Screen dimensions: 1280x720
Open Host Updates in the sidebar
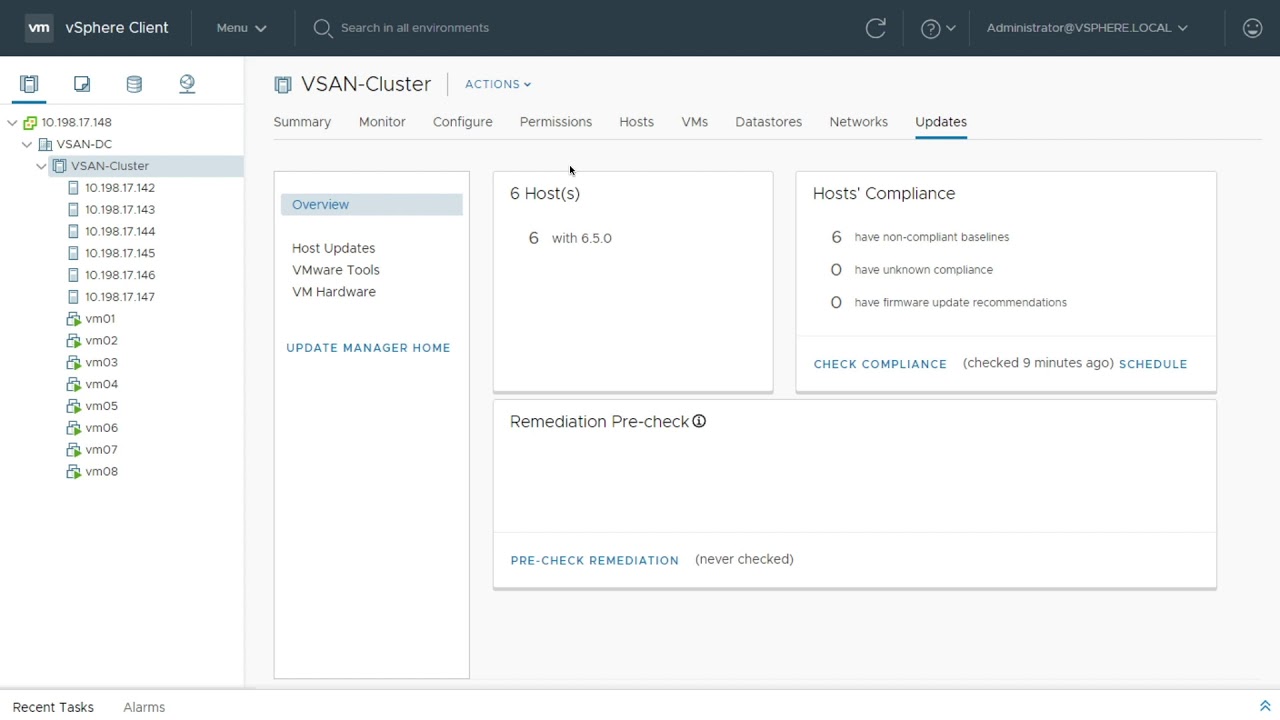[333, 248]
